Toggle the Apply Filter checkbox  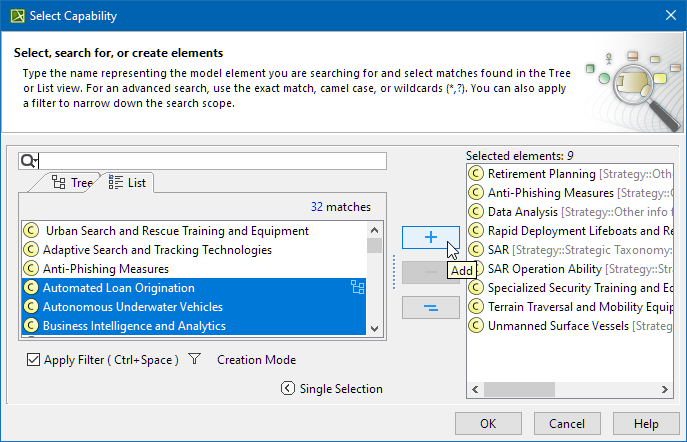[x=32, y=360]
